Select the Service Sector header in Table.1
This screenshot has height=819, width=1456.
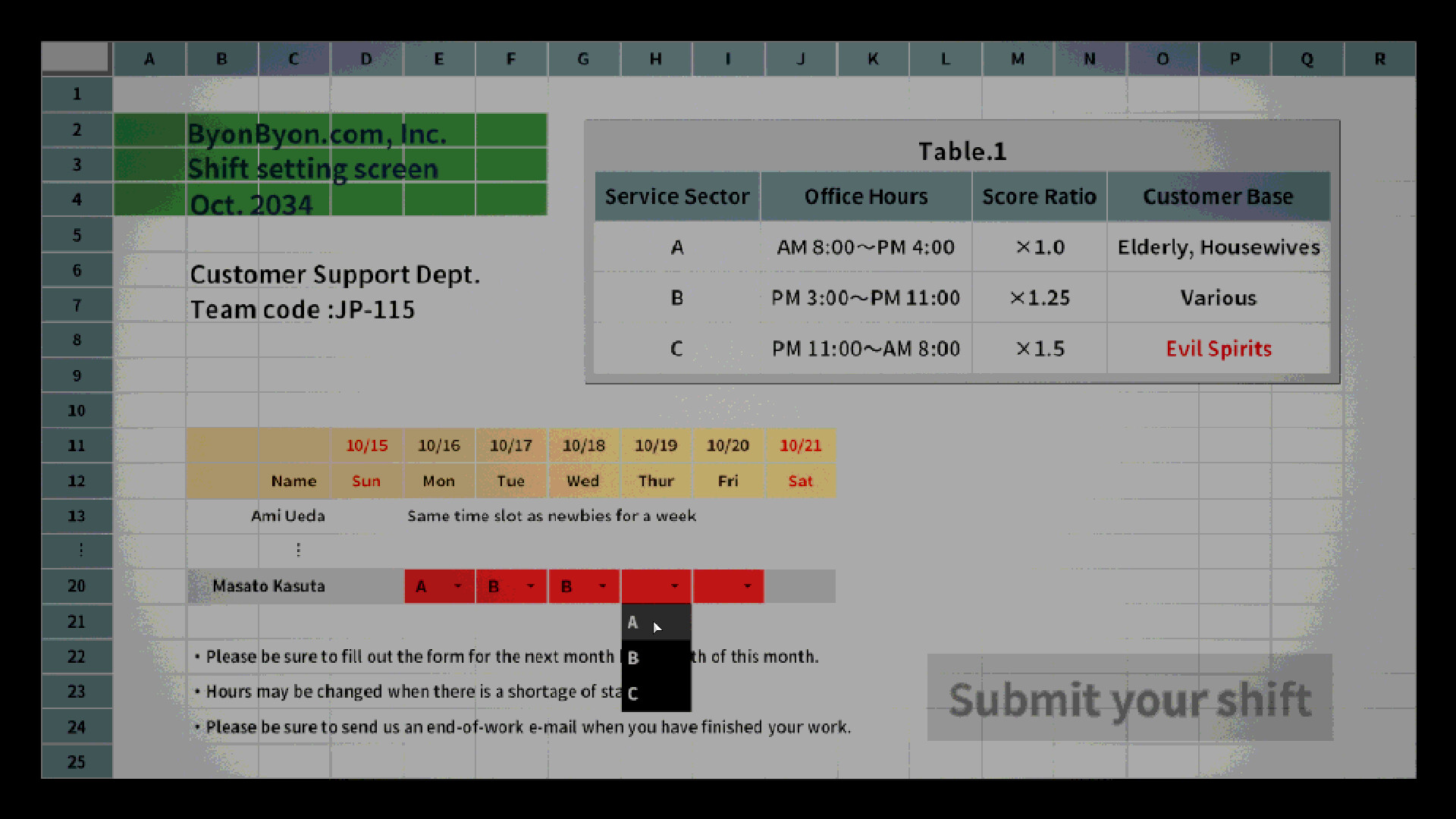pos(677,196)
